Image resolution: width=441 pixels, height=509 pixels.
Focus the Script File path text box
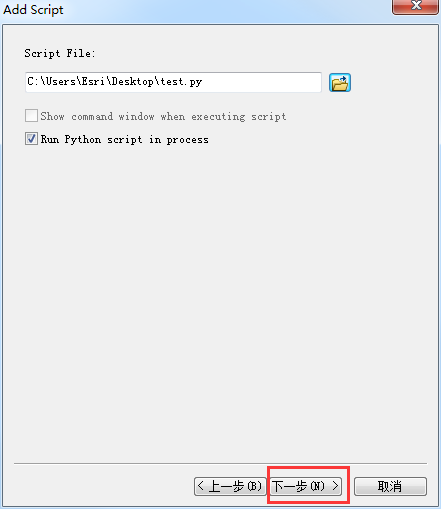(x=173, y=82)
